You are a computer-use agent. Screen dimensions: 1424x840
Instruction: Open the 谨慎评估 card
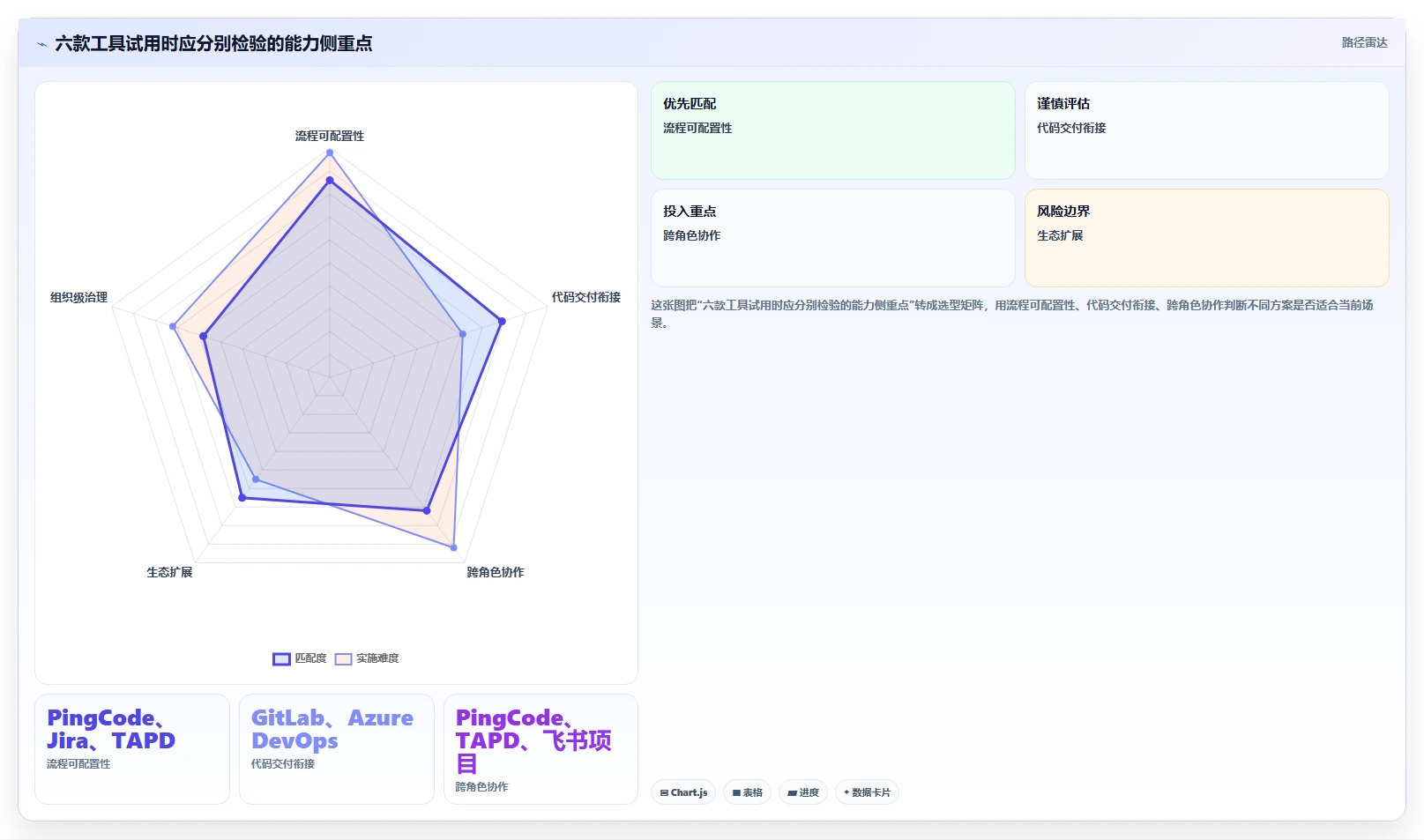[1206, 130]
